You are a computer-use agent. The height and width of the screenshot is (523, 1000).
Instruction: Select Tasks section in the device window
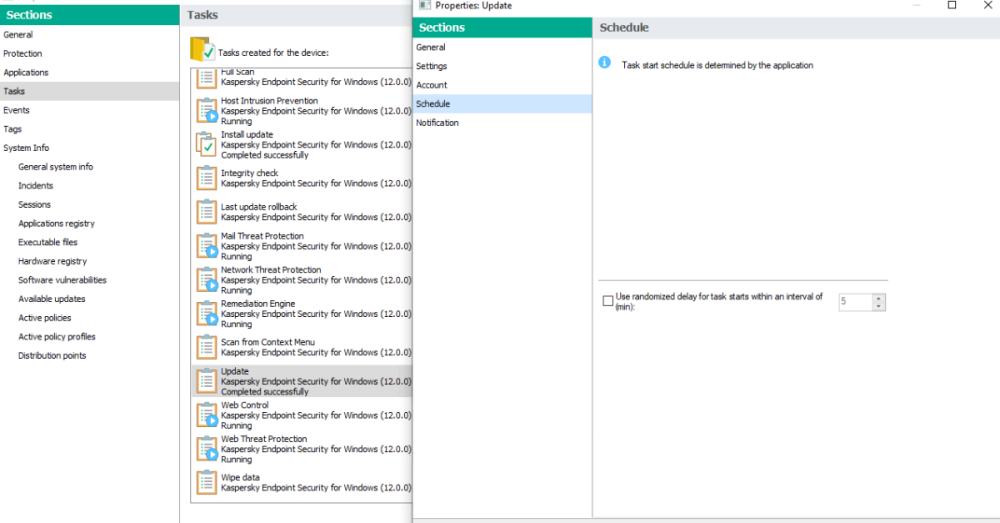89,91
